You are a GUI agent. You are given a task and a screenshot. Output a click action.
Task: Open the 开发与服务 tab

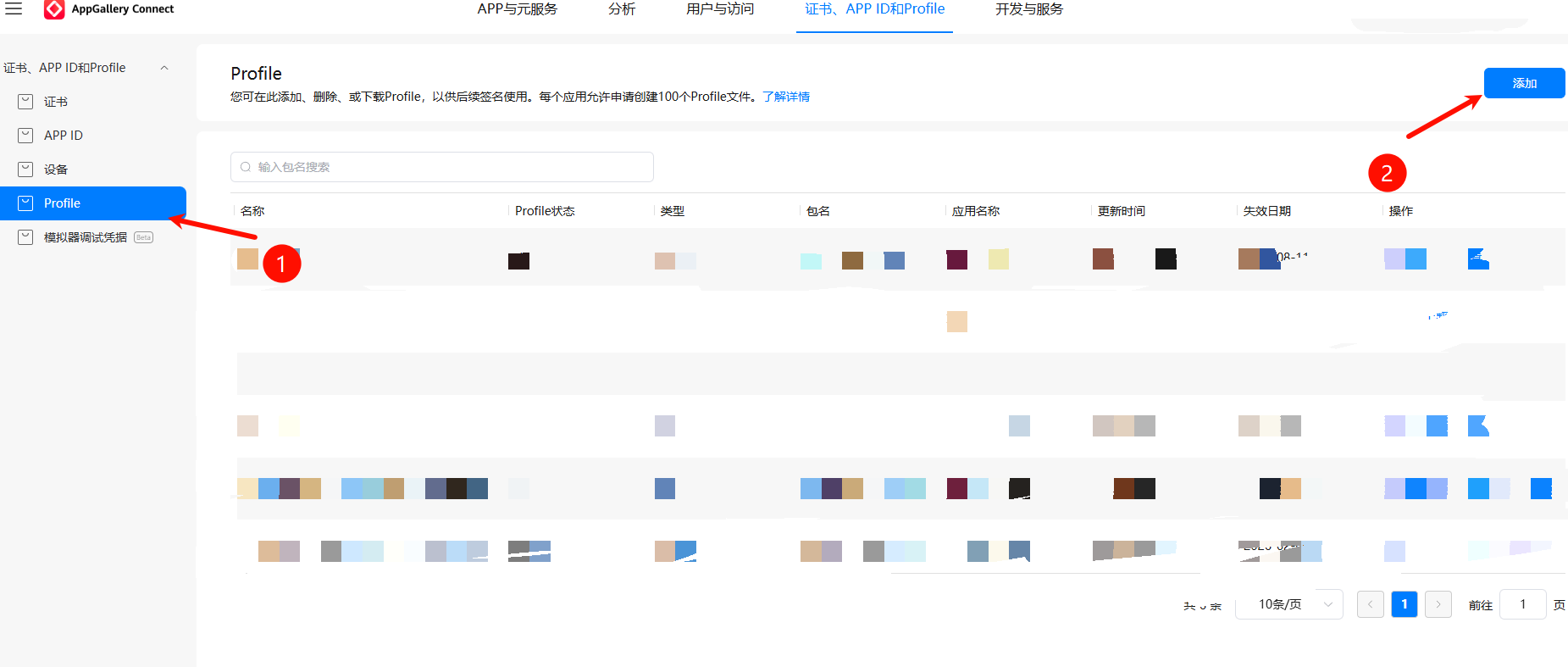click(1028, 9)
